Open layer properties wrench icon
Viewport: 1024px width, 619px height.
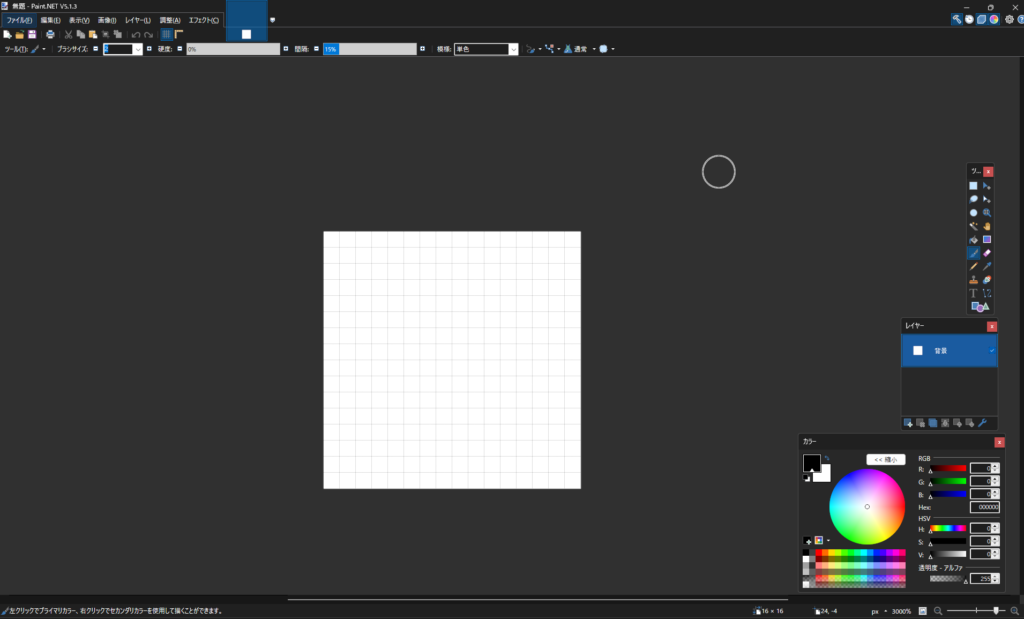tap(982, 423)
